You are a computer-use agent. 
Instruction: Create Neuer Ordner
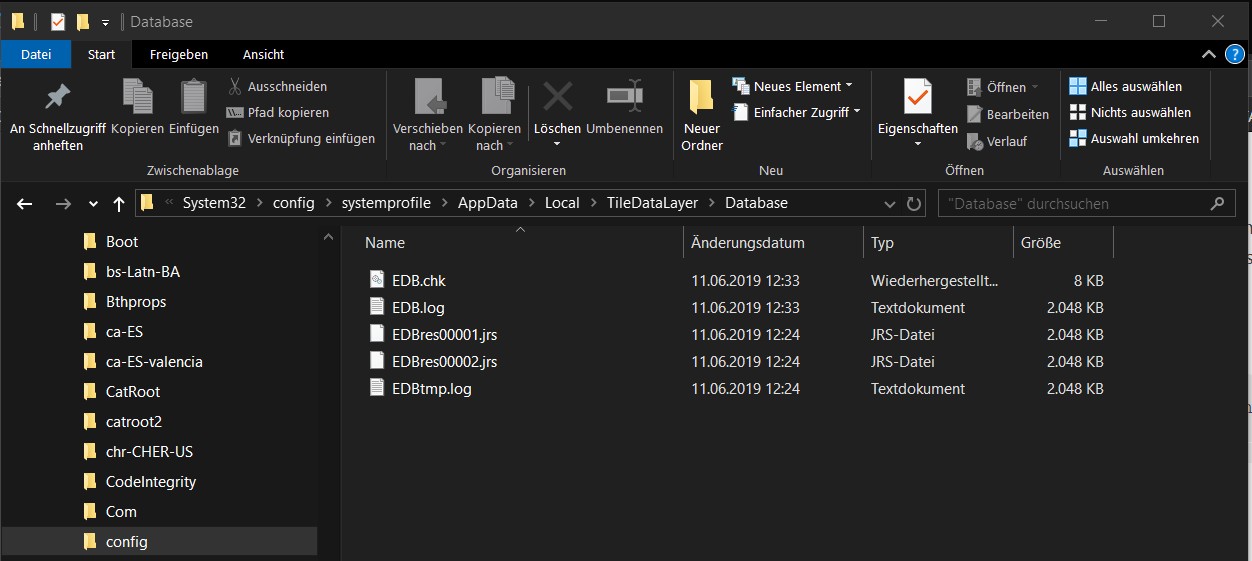tap(702, 114)
